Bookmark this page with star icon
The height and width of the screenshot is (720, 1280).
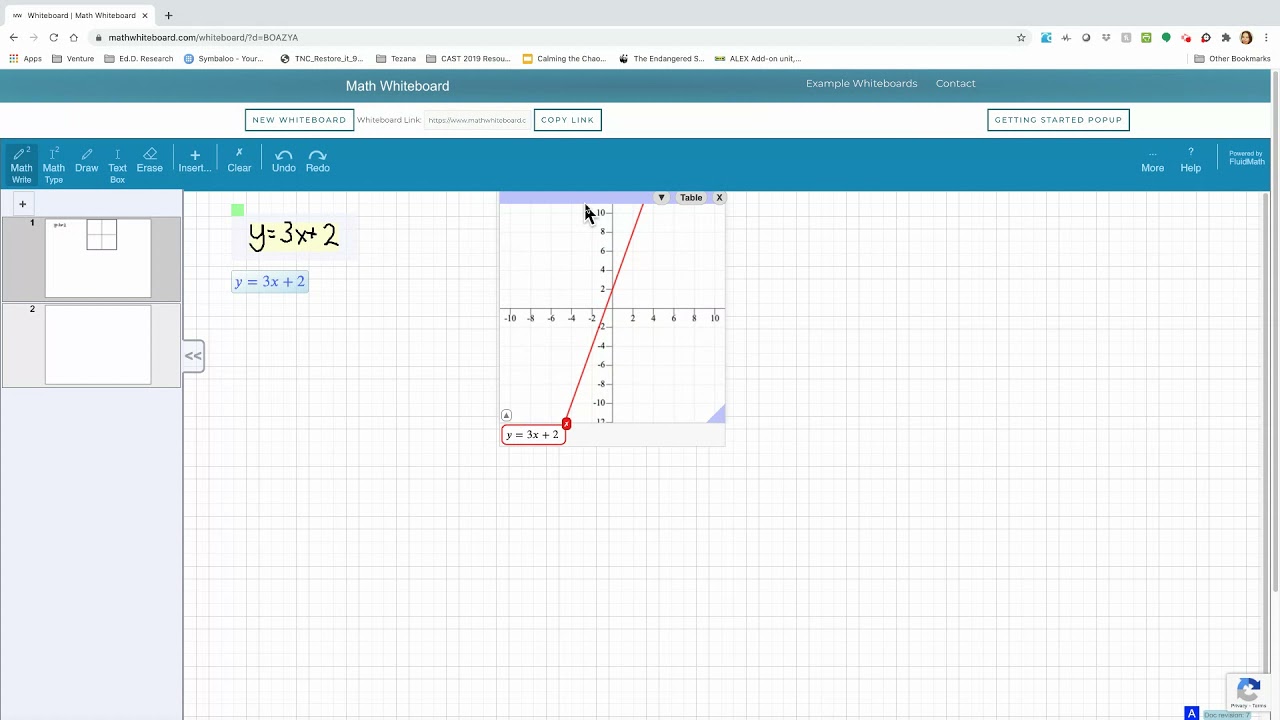click(x=1021, y=37)
